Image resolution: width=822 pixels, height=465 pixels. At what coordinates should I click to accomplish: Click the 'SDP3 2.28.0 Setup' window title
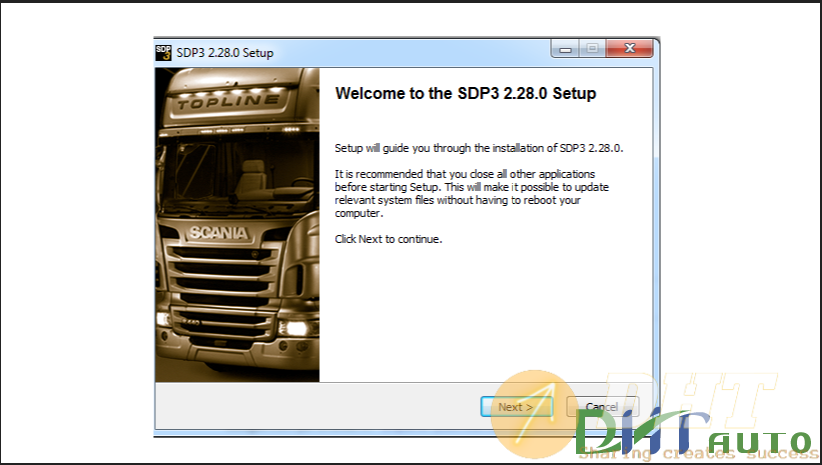pyautogui.click(x=225, y=53)
